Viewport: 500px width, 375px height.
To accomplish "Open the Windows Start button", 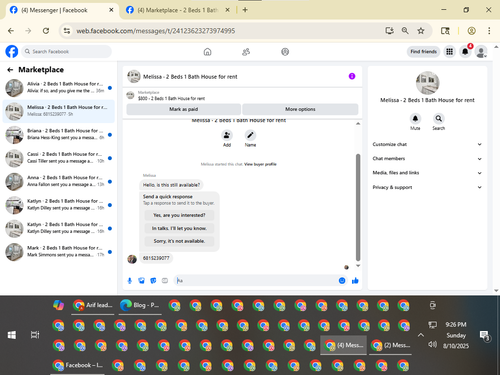I will 12,335.
